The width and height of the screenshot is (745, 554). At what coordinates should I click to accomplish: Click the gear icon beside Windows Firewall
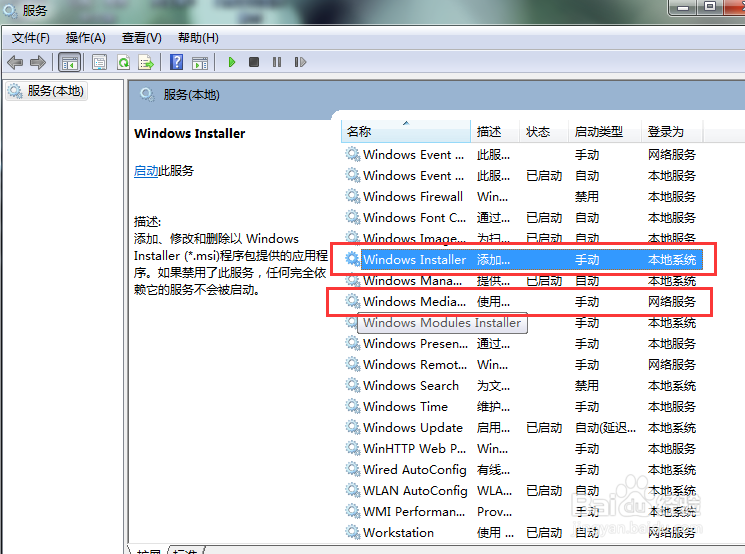click(x=353, y=196)
